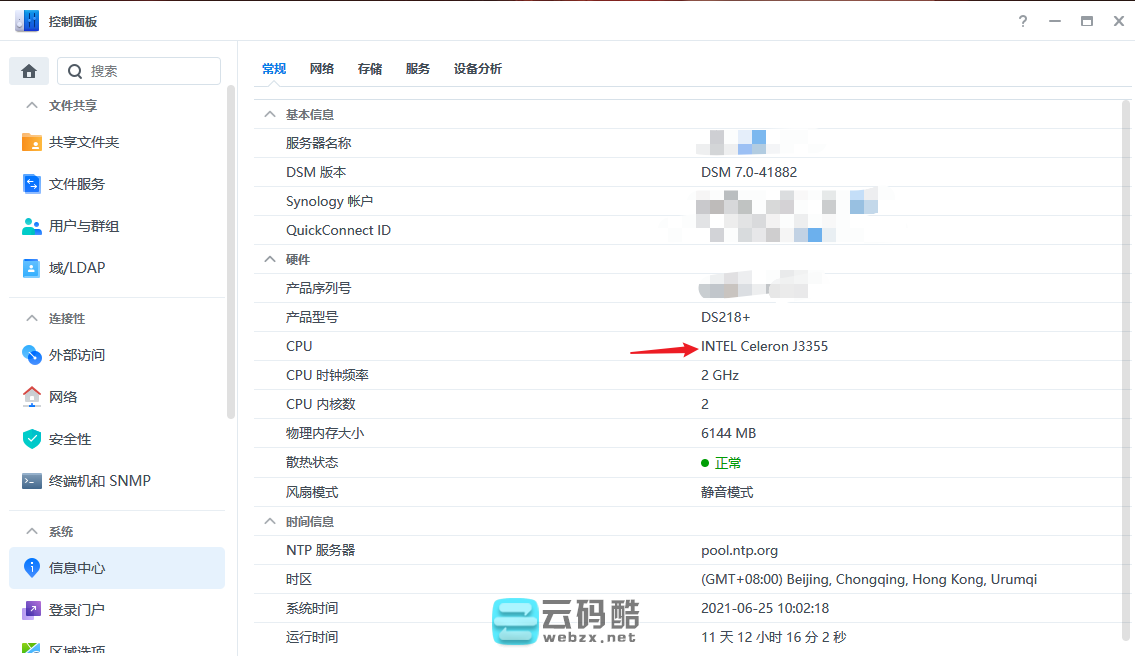Open 外部访问 external access icon
Image resolution: width=1135 pixels, height=656 pixels.
[32, 355]
